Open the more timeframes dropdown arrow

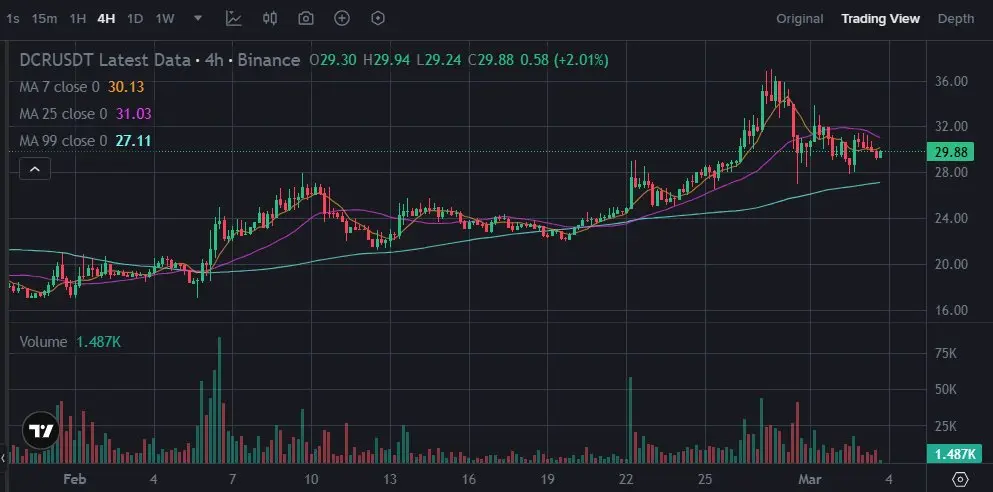tap(198, 18)
